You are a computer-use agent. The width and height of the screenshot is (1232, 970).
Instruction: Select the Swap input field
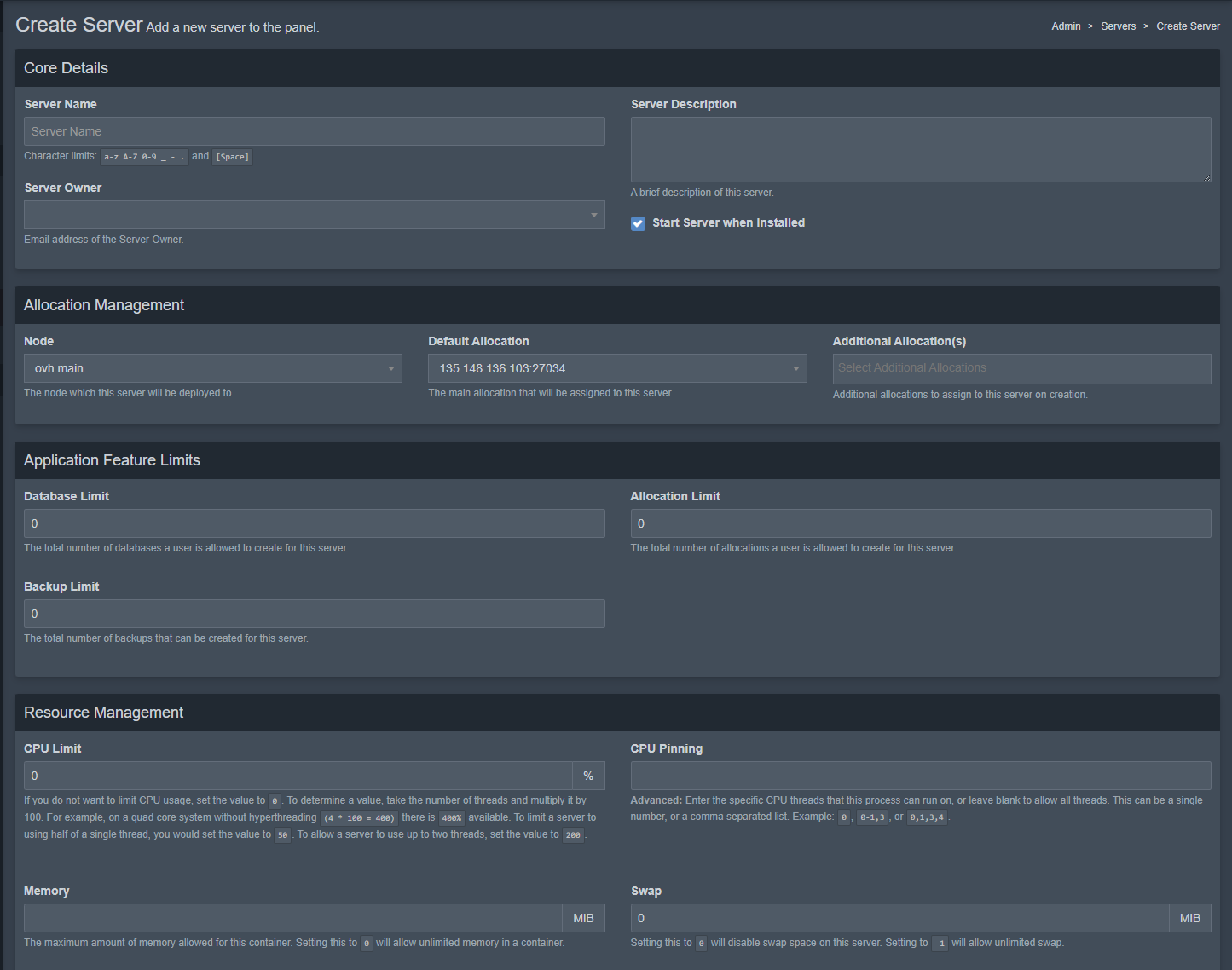(x=899, y=918)
